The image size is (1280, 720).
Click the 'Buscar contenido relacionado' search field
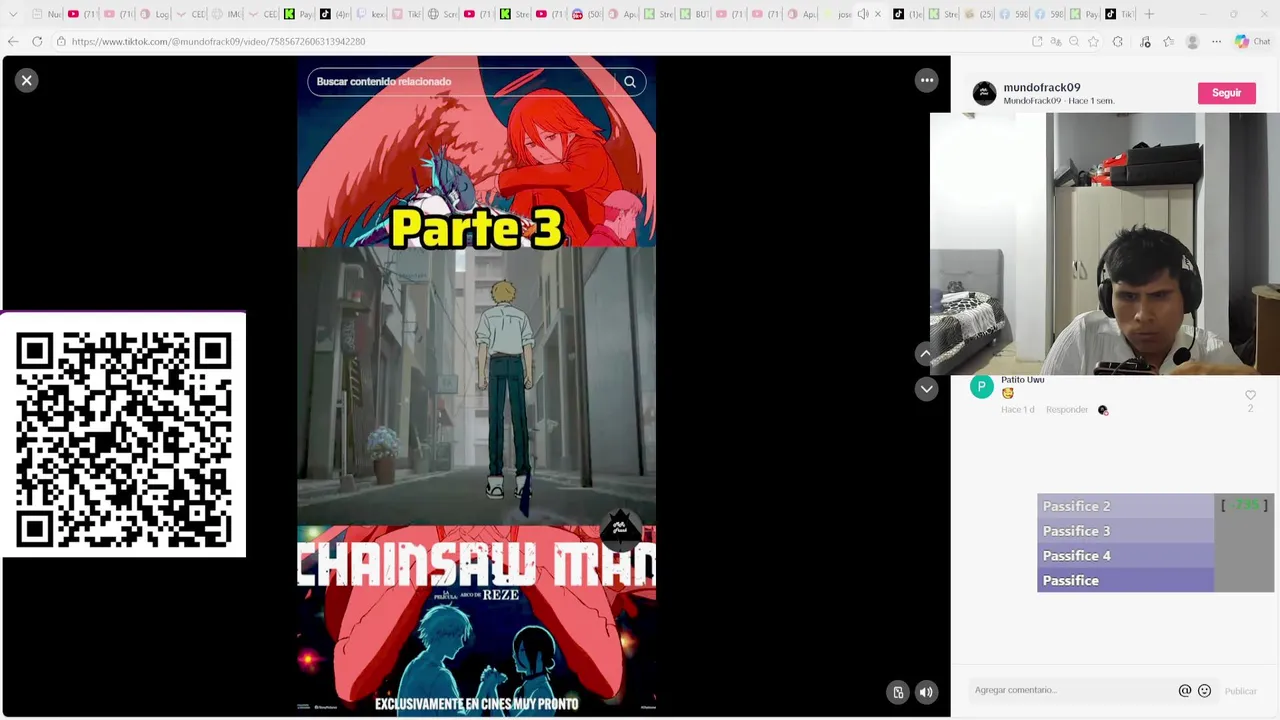pos(460,82)
